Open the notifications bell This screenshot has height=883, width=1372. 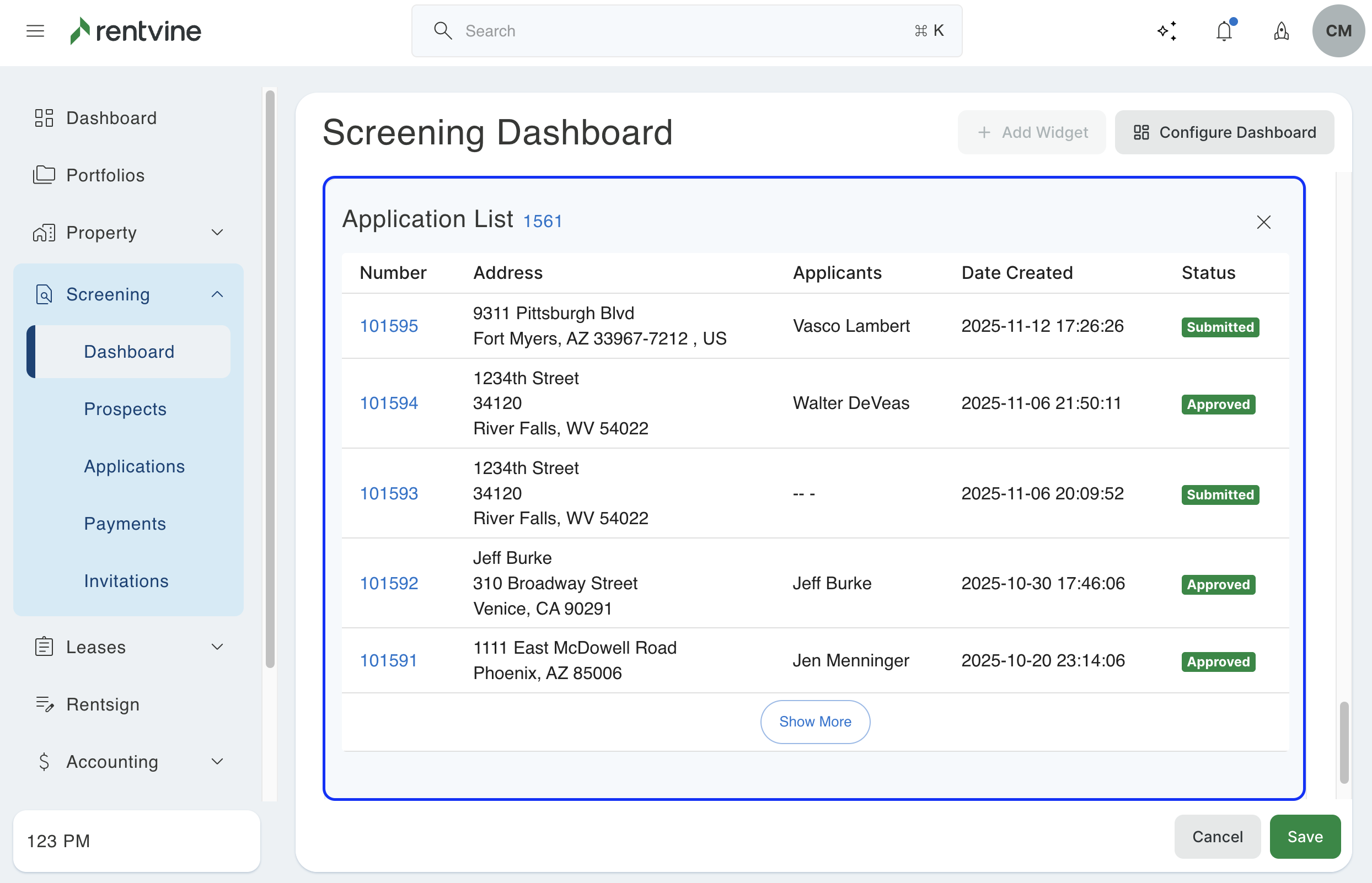tap(1224, 31)
